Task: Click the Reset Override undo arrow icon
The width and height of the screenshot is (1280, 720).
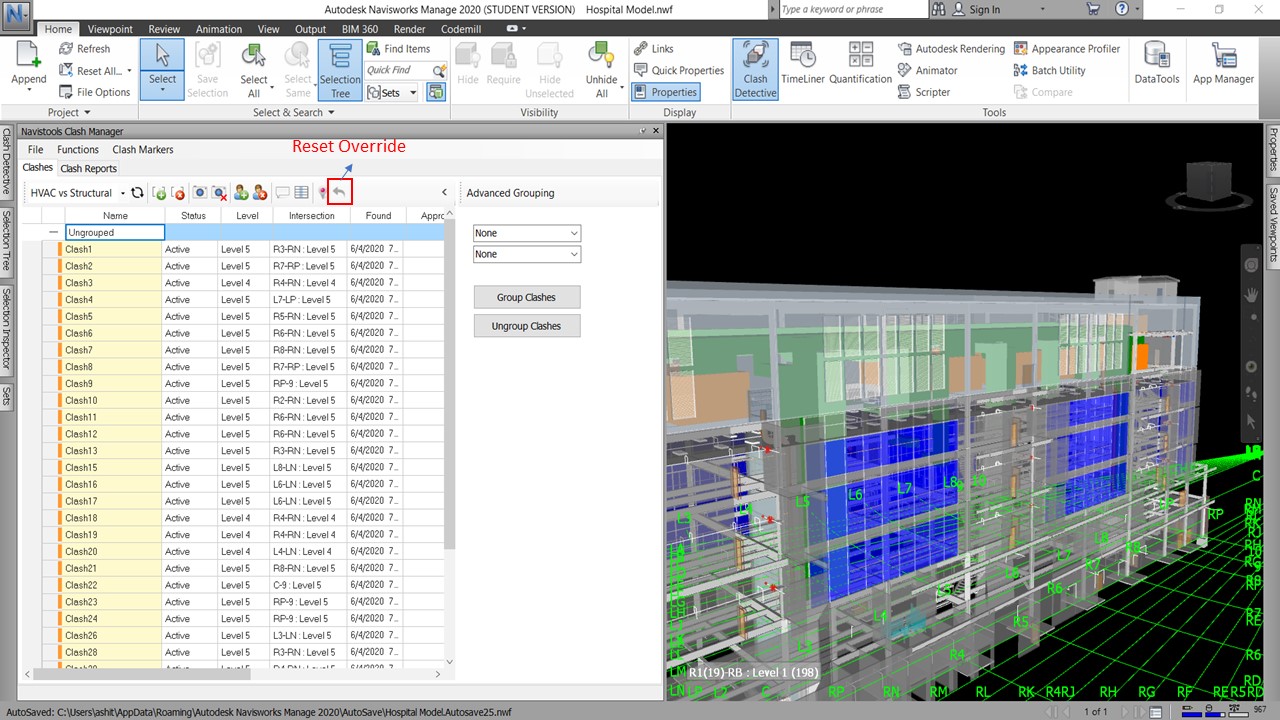Action: pyautogui.click(x=340, y=192)
